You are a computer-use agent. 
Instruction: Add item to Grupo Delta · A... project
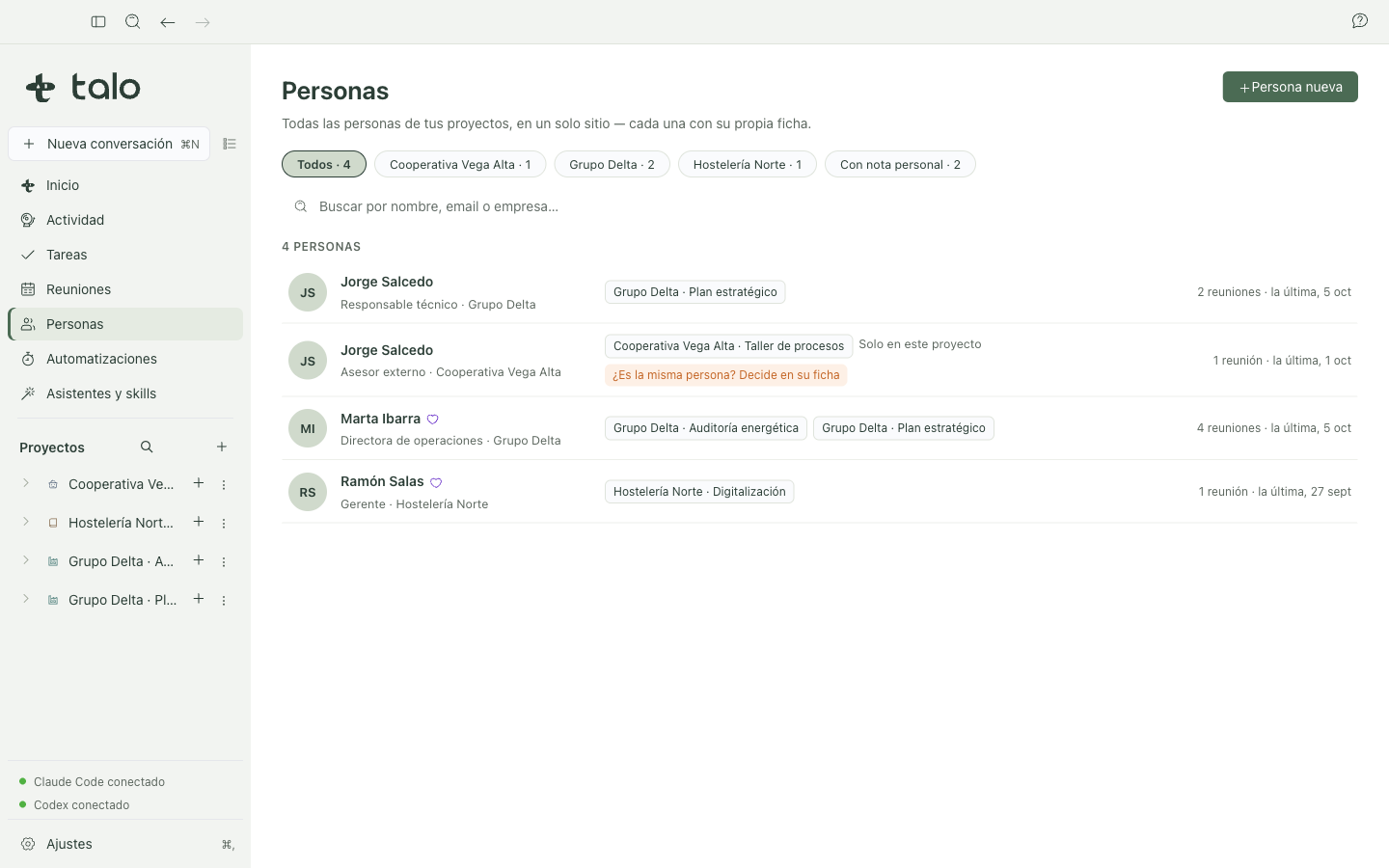point(199,560)
